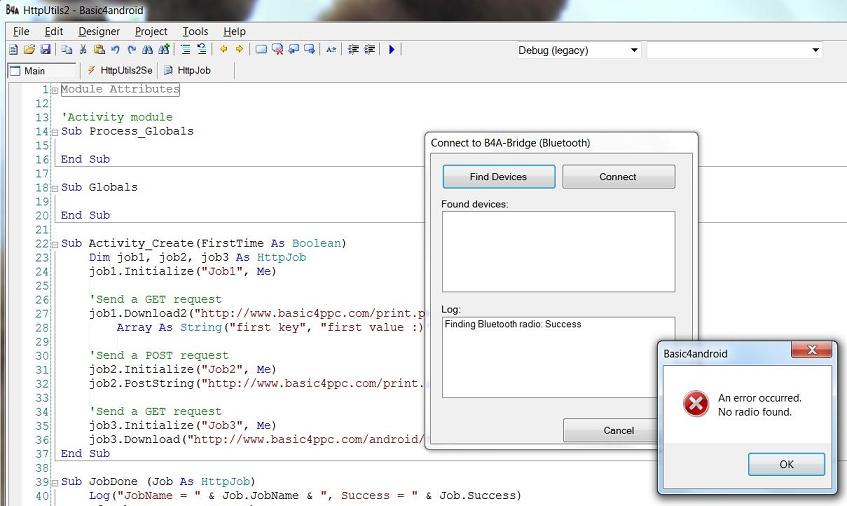Image resolution: width=847 pixels, height=506 pixels.
Task: Click the 'No radio found.' message text
Action: click(x=755, y=412)
